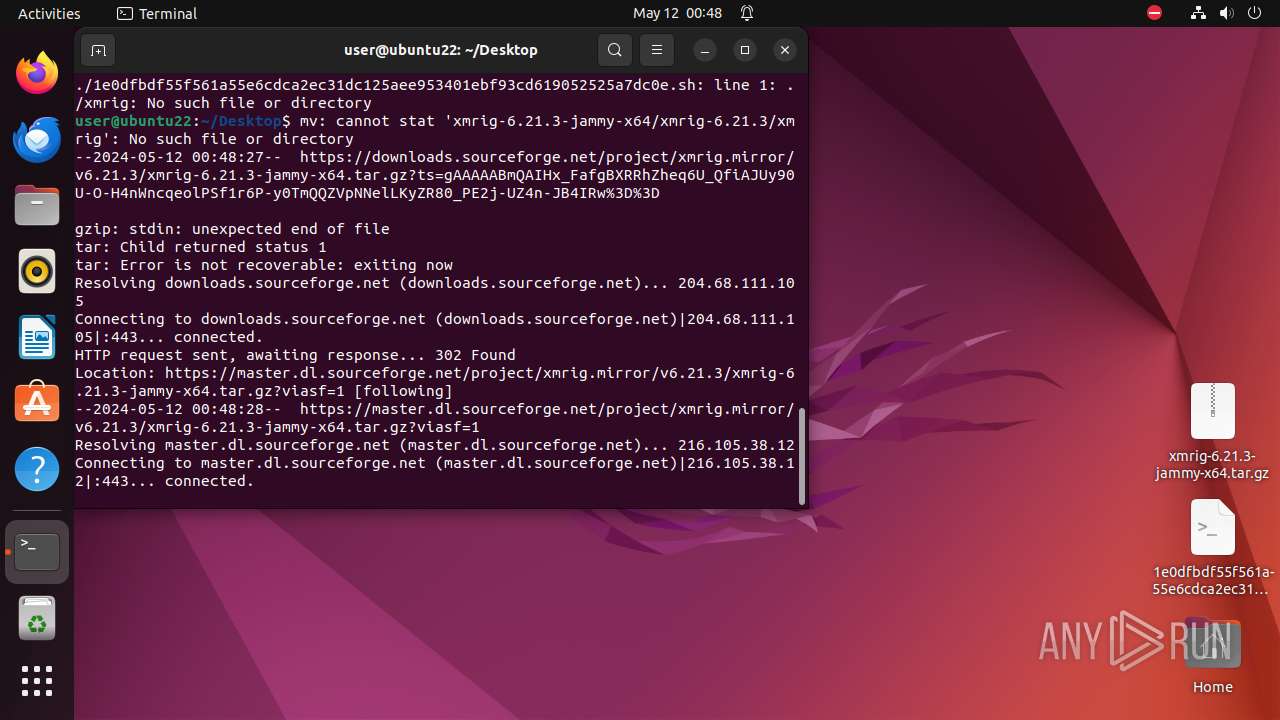Viewport: 1280px width, 720px height.
Task: Open Ubuntu Software store
Action: click(x=37, y=403)
